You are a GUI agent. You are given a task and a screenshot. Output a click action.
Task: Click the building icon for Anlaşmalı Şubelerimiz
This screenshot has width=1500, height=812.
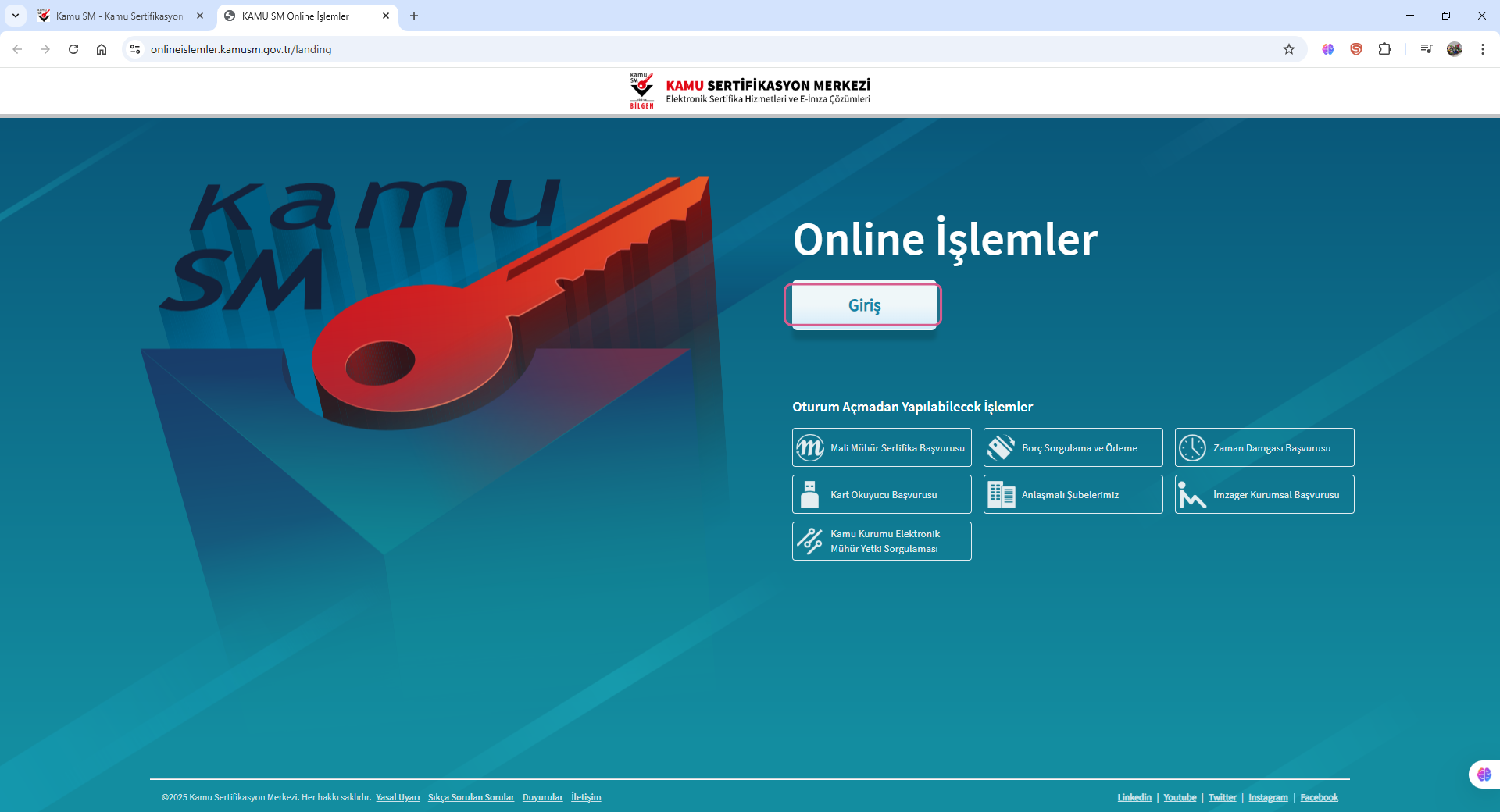pos(1002,494)
